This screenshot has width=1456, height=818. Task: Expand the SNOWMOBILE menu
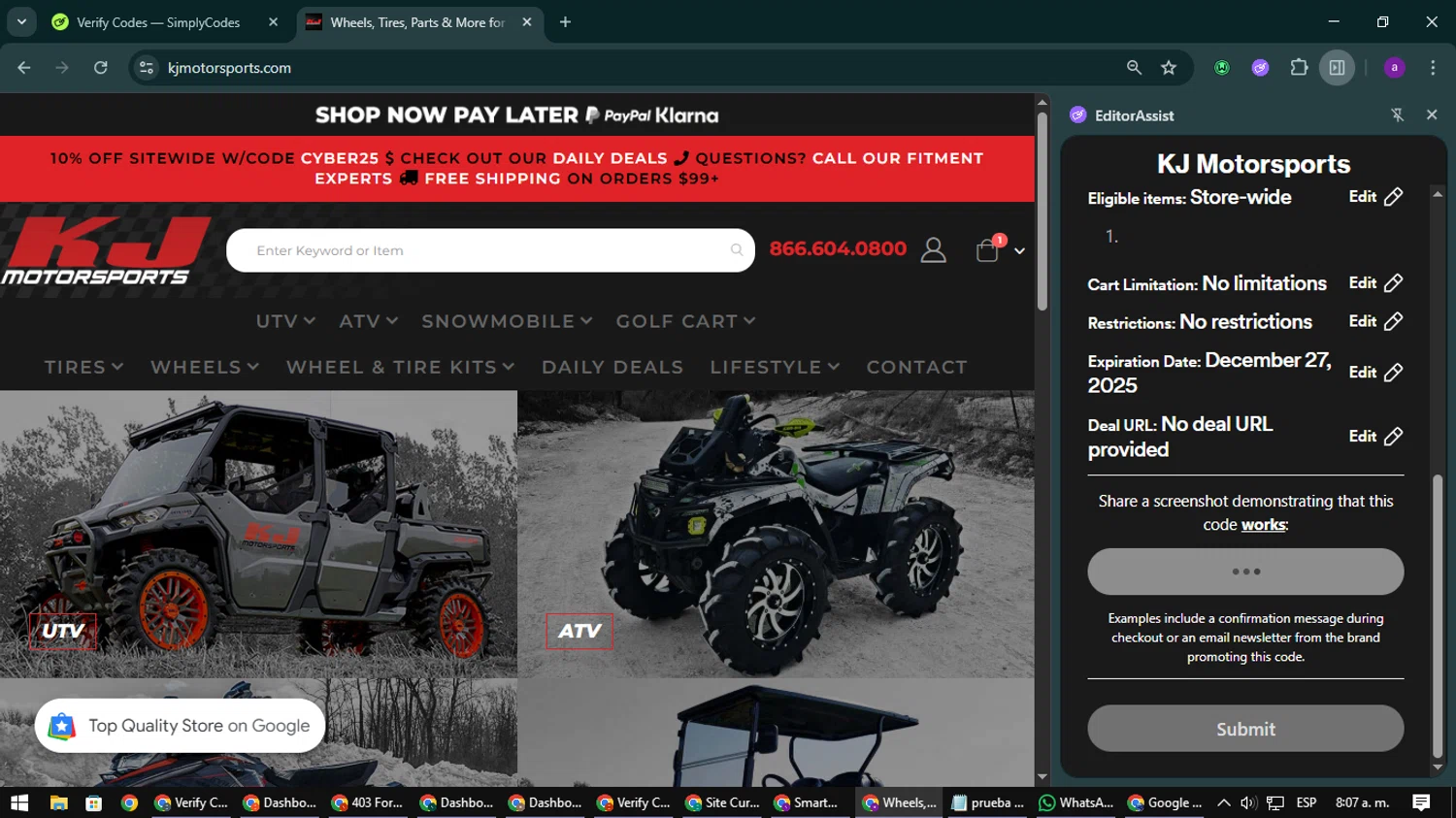[x=507, y=321]
